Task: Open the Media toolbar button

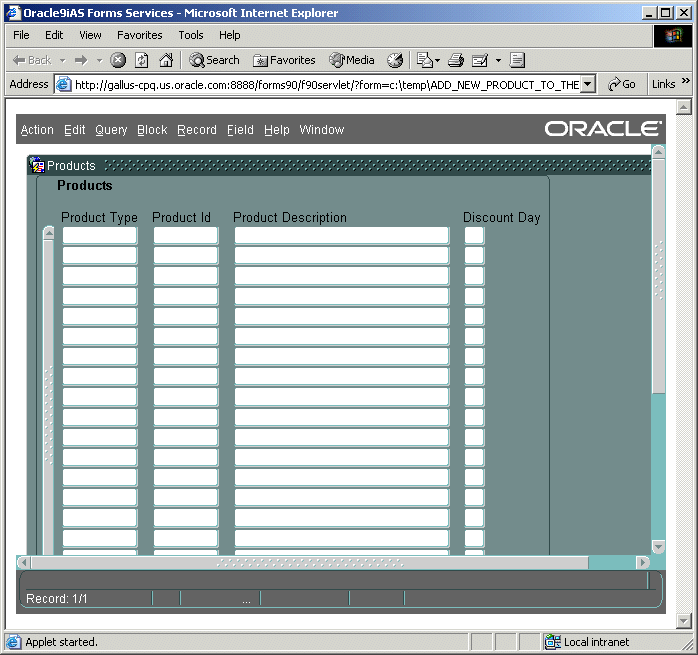Action: [x=352, y=60]
